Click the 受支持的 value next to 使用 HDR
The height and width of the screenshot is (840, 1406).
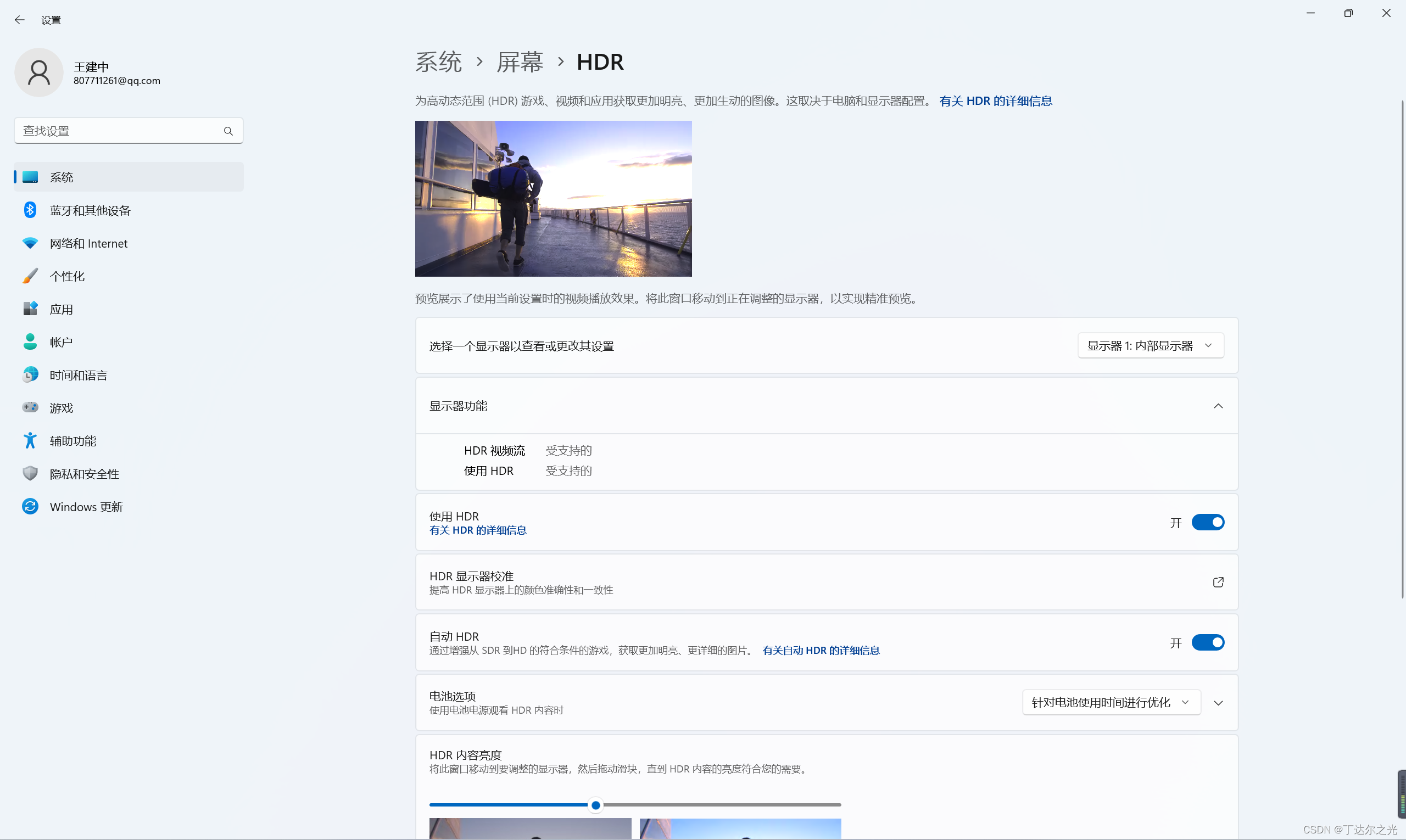point(568,471)
